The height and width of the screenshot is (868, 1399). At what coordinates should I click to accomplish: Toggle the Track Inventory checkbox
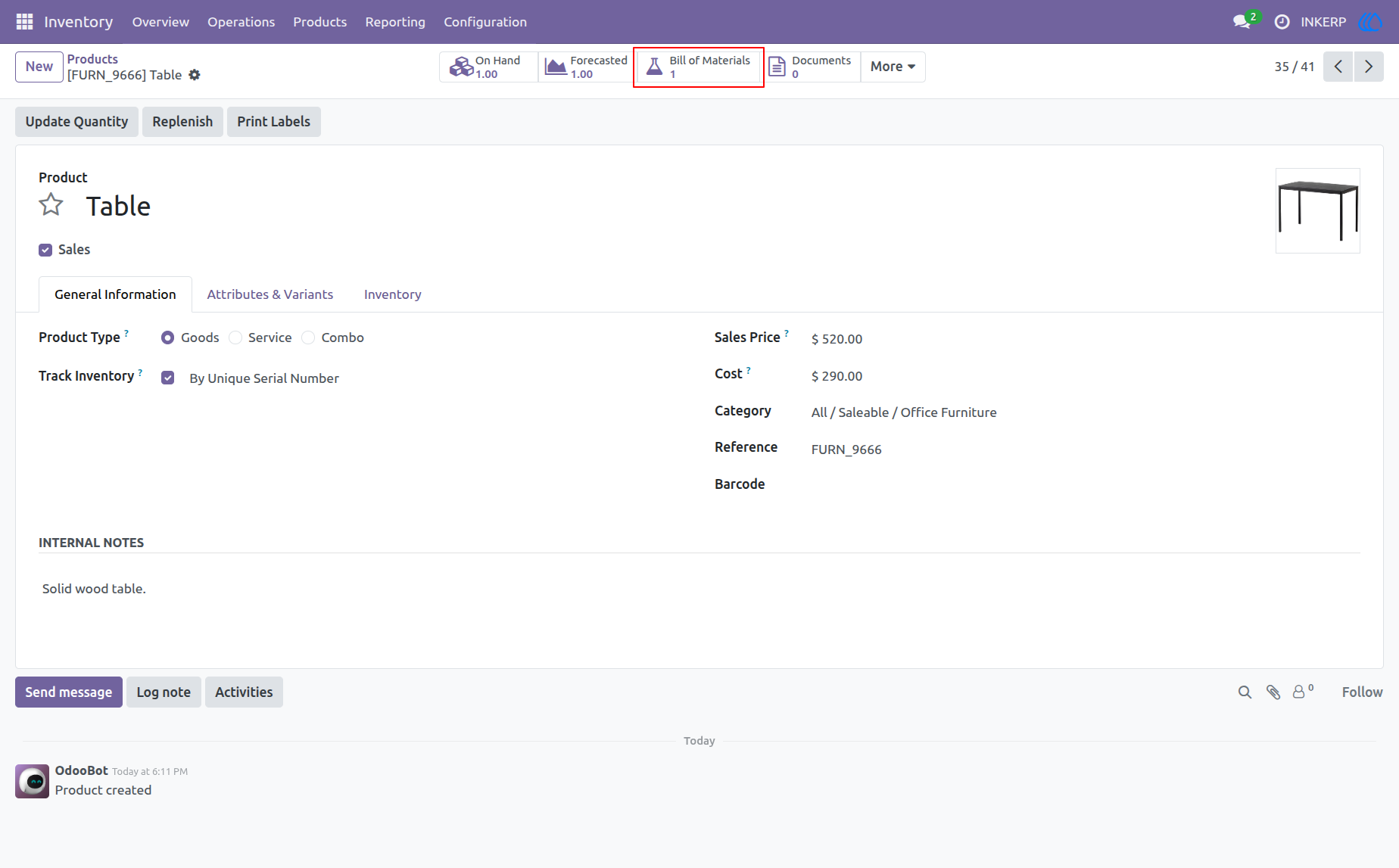click(168, 378)
